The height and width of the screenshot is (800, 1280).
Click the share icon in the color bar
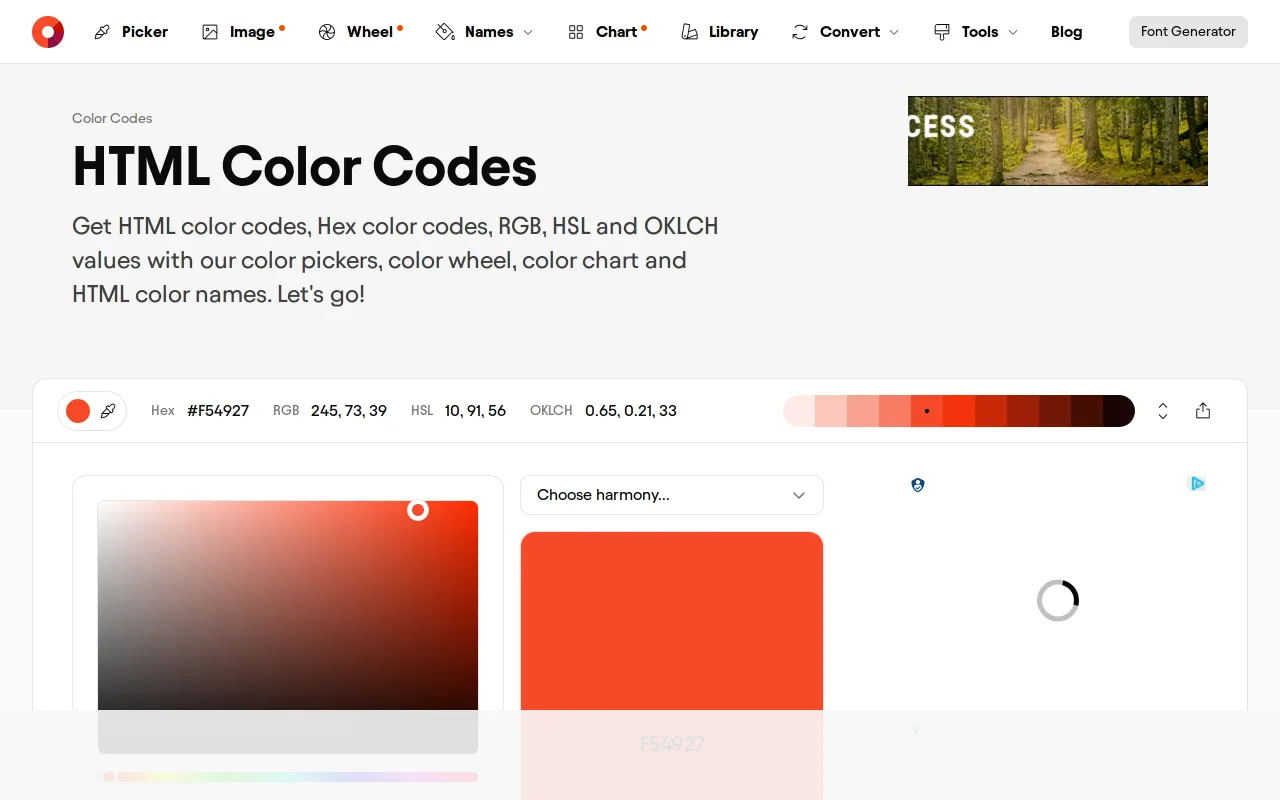click(x=1203, y=411)
